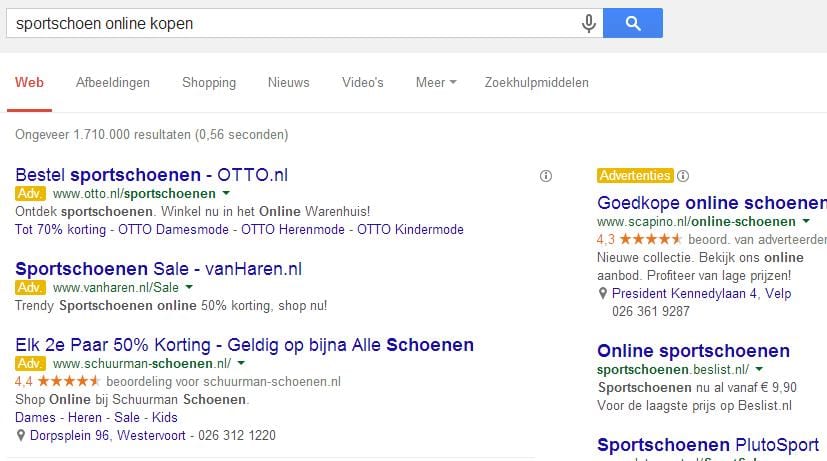Open Zoekhulpmiddelen search tools
The width and height of the screenshot is (827, 461).
pyautogui.click(x=536, y=82)
